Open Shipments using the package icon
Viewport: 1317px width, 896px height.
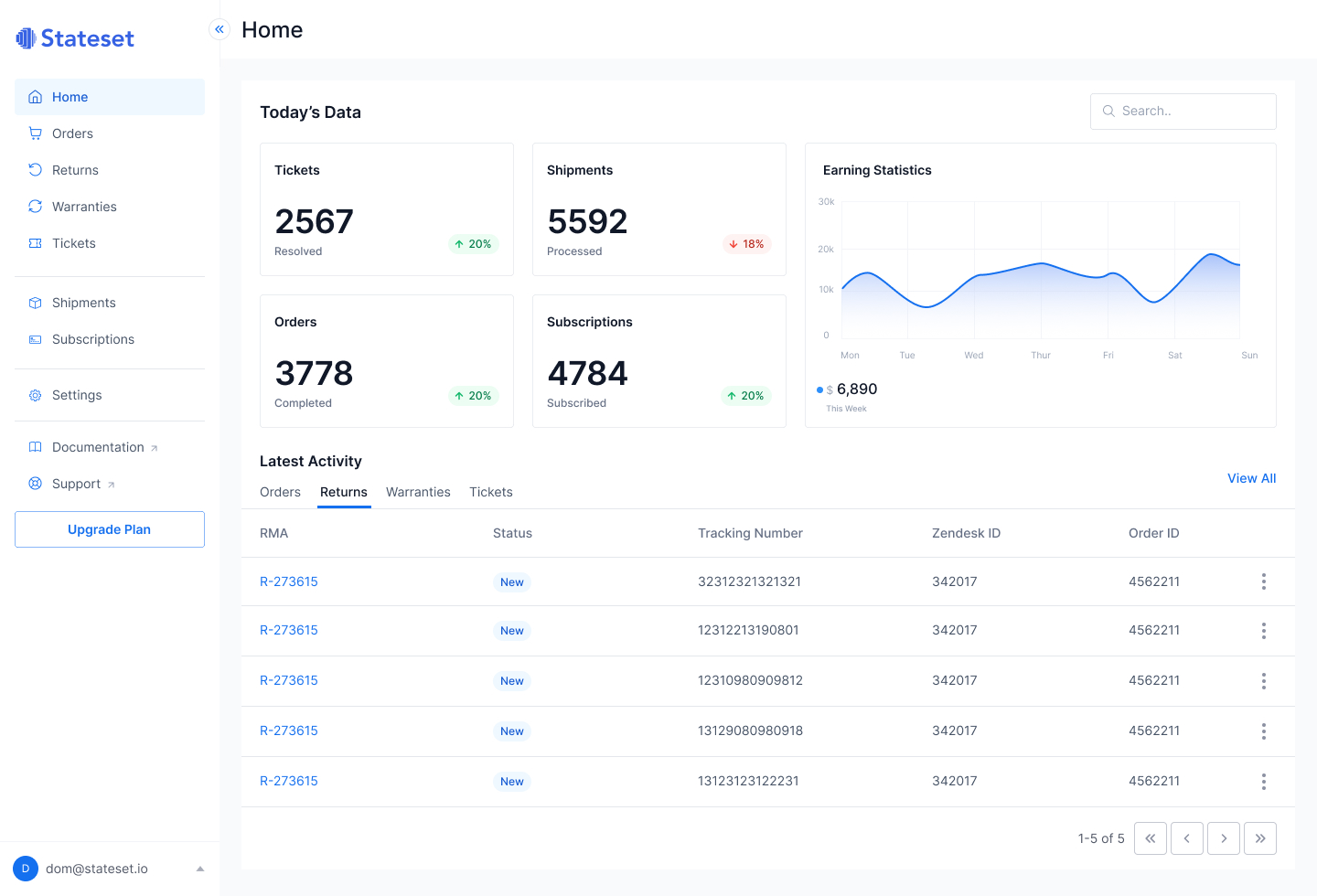[35, 302]
